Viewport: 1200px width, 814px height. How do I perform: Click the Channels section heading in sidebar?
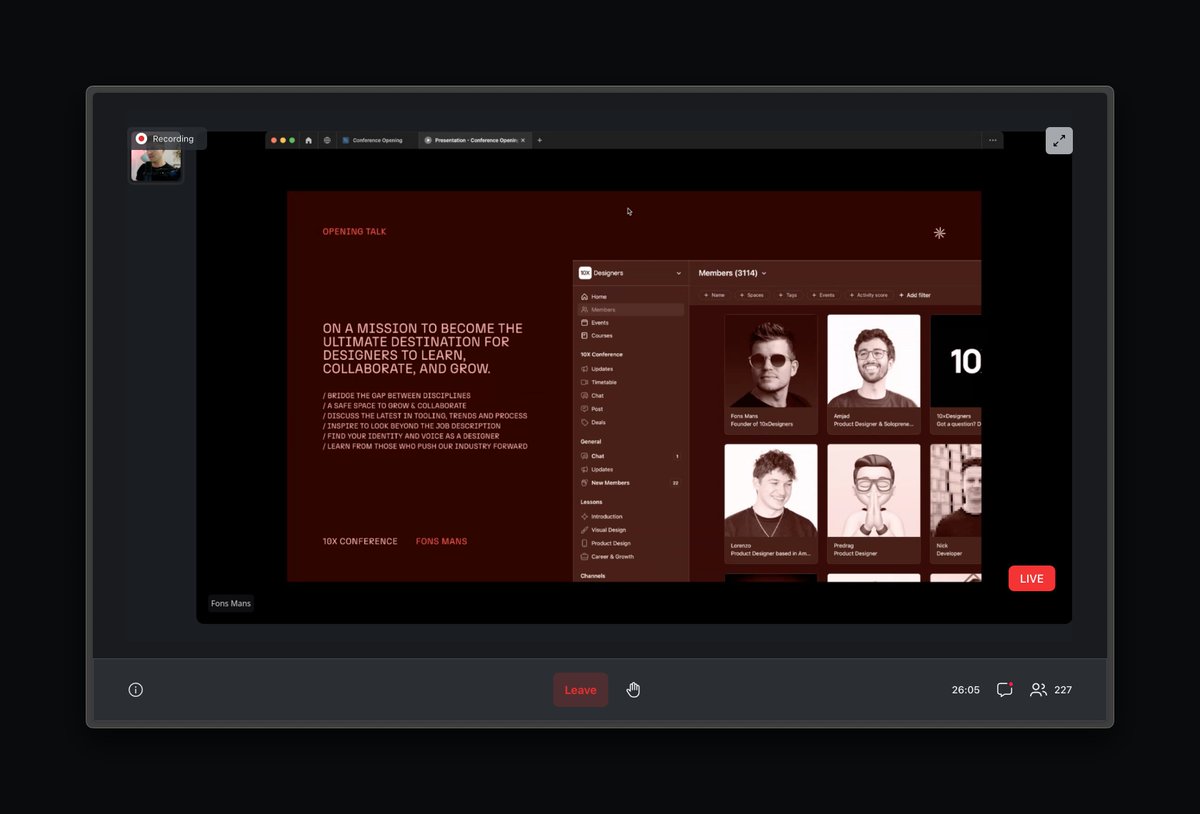[593, 576]
